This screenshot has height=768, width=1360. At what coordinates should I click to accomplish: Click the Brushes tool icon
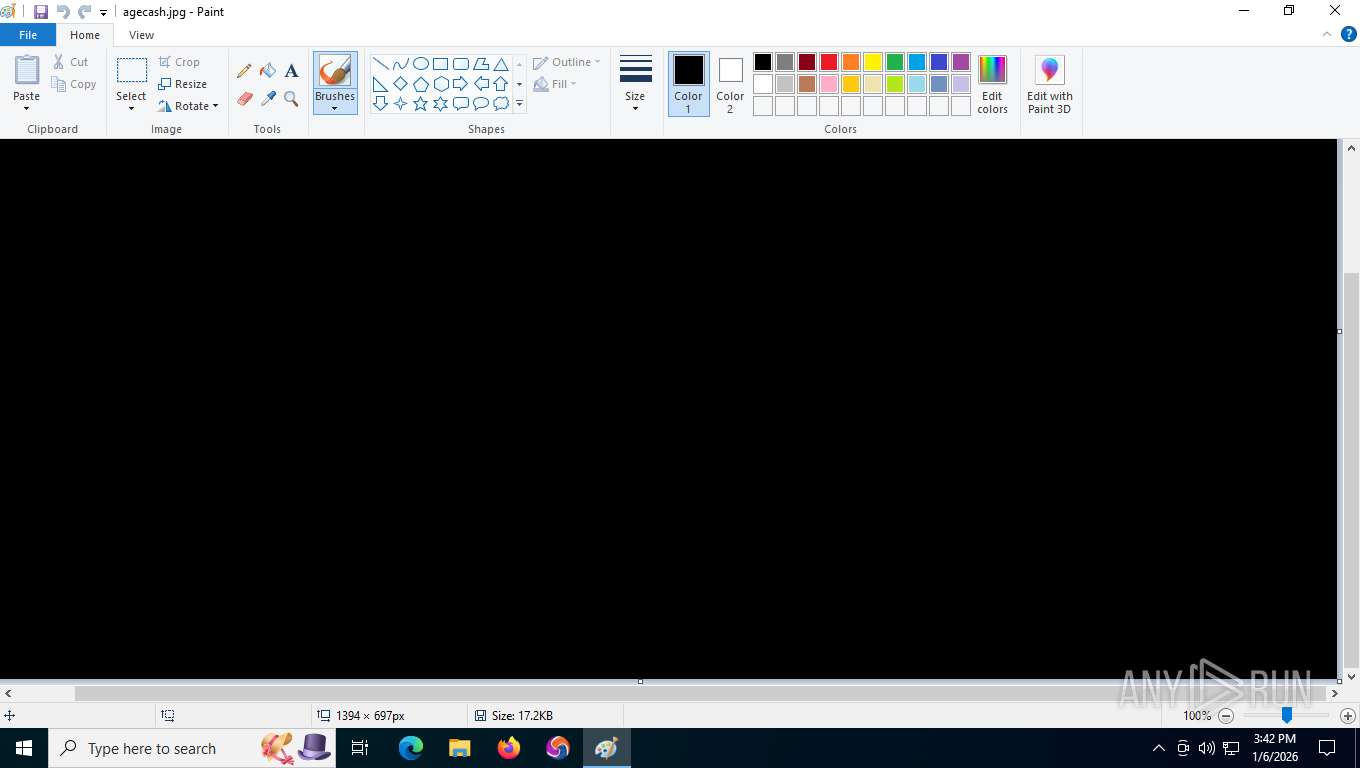(x=335, y=71)
